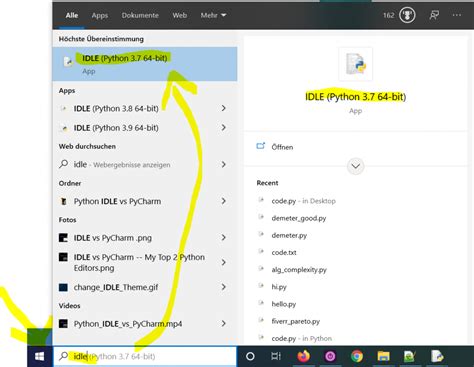Expand more actions with round chevron button

(x=355, y=166)
